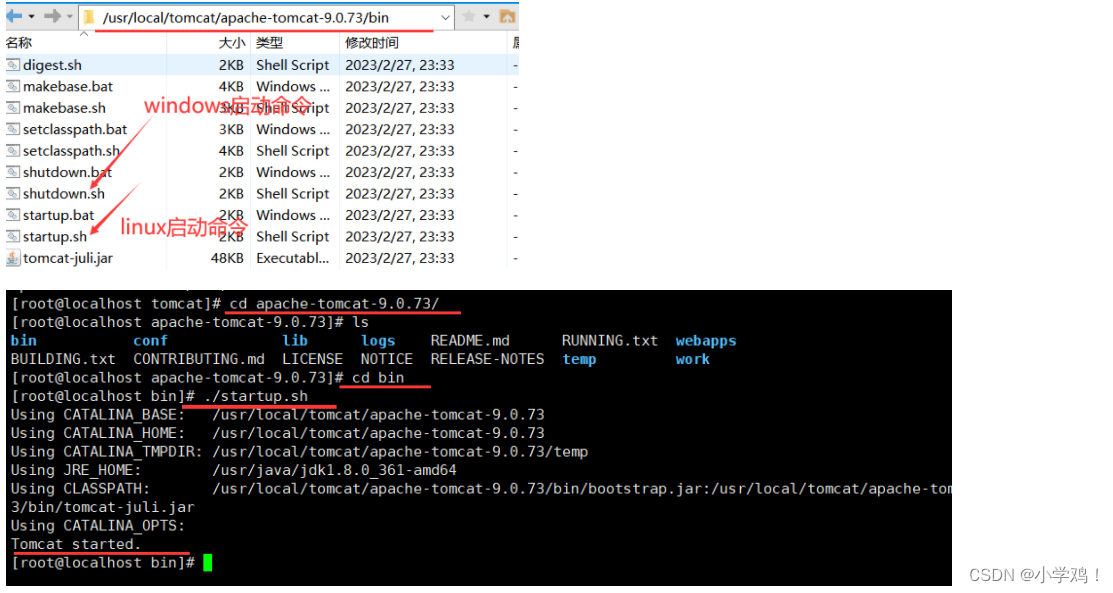This screenshot has width=1113, height=593.
Task: Click 'conf' directory in the terminal listing
Action: (150, 341)
